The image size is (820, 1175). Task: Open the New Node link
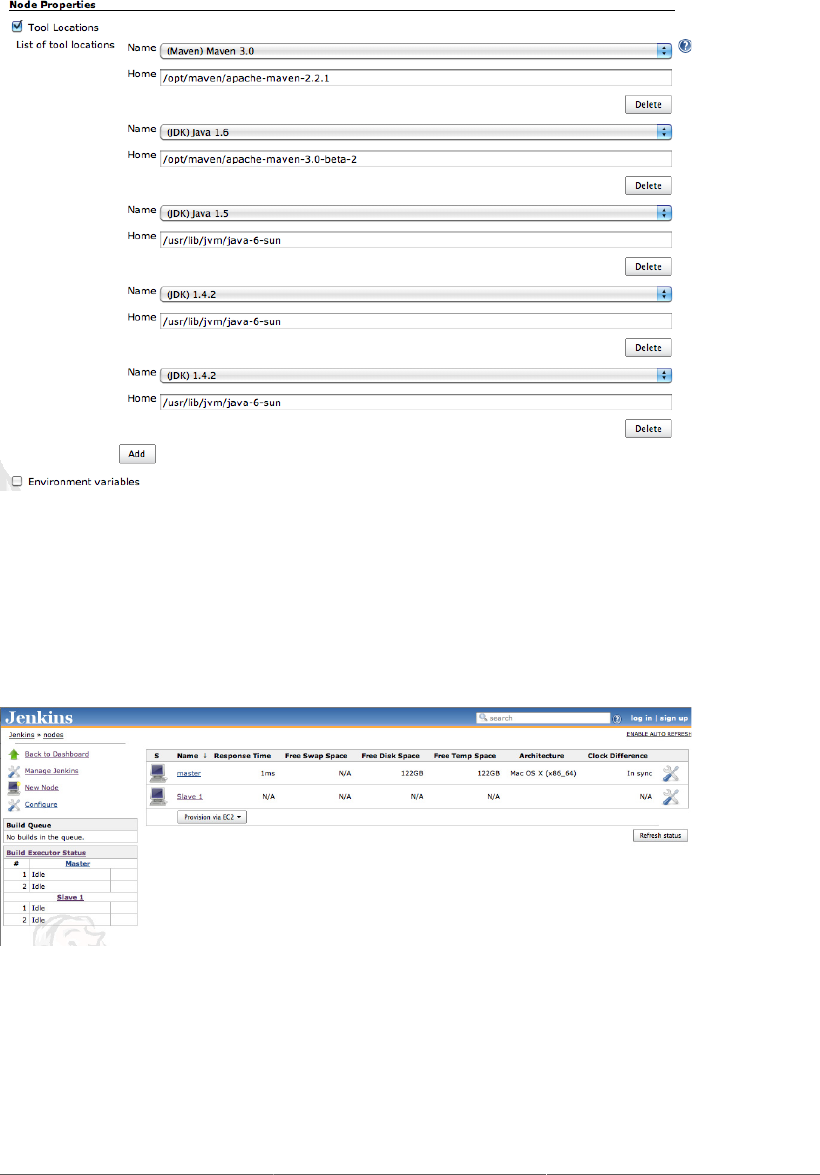tap(41, 788)
